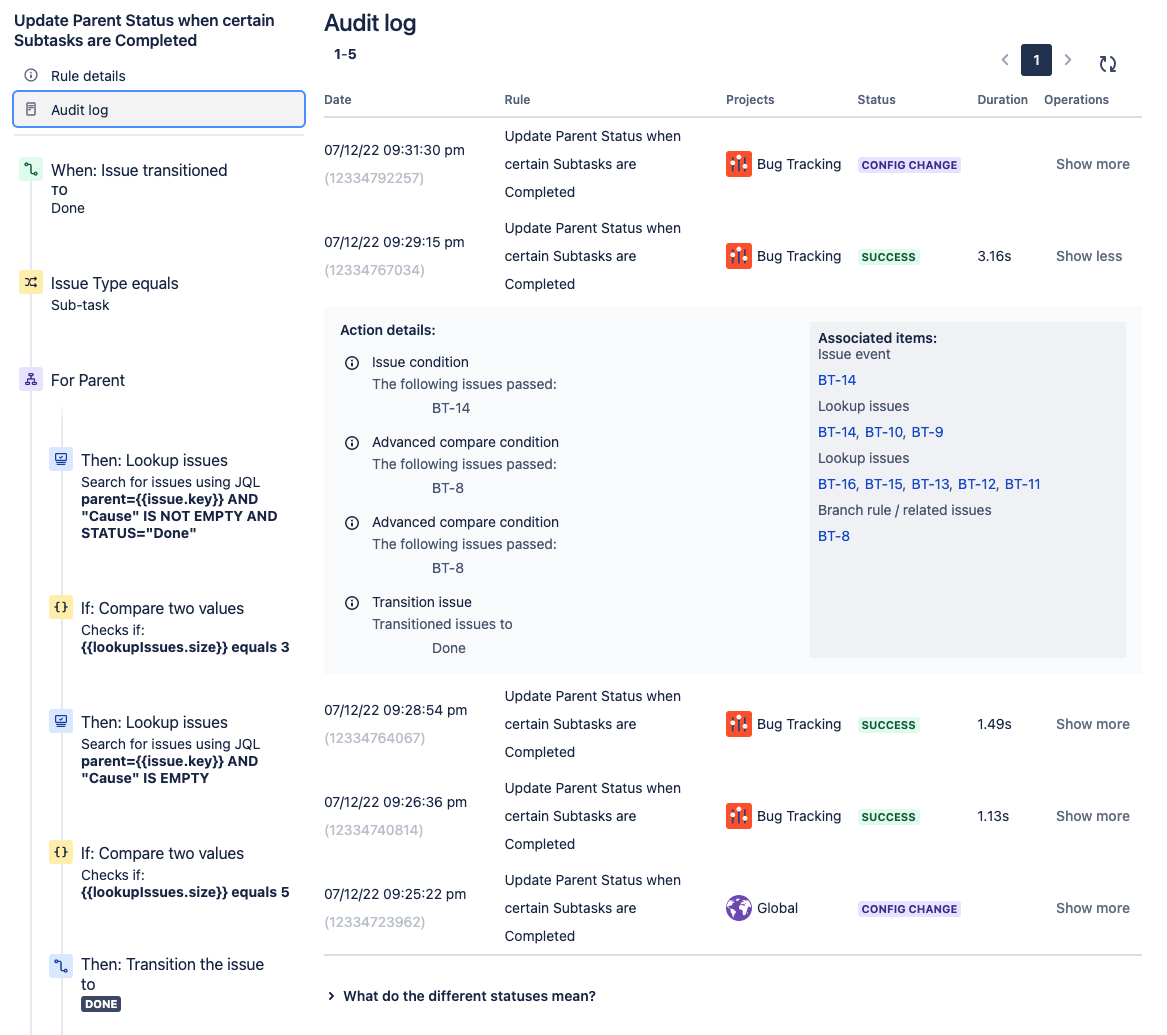Click the Global scope globe icon

tap(739, 908)
